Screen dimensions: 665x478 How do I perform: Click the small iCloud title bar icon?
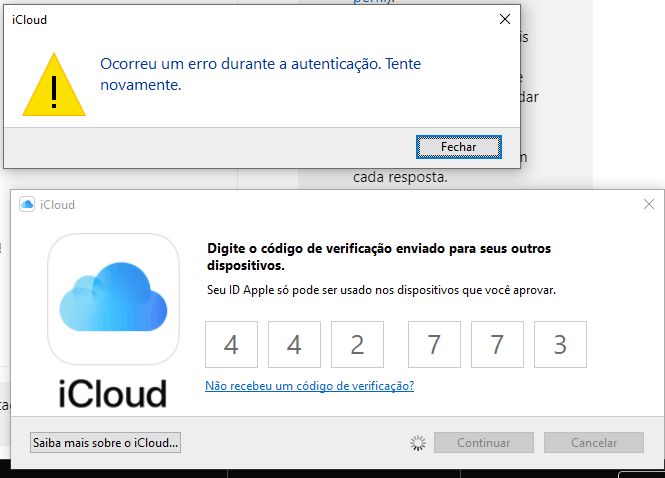click(27, 204)
